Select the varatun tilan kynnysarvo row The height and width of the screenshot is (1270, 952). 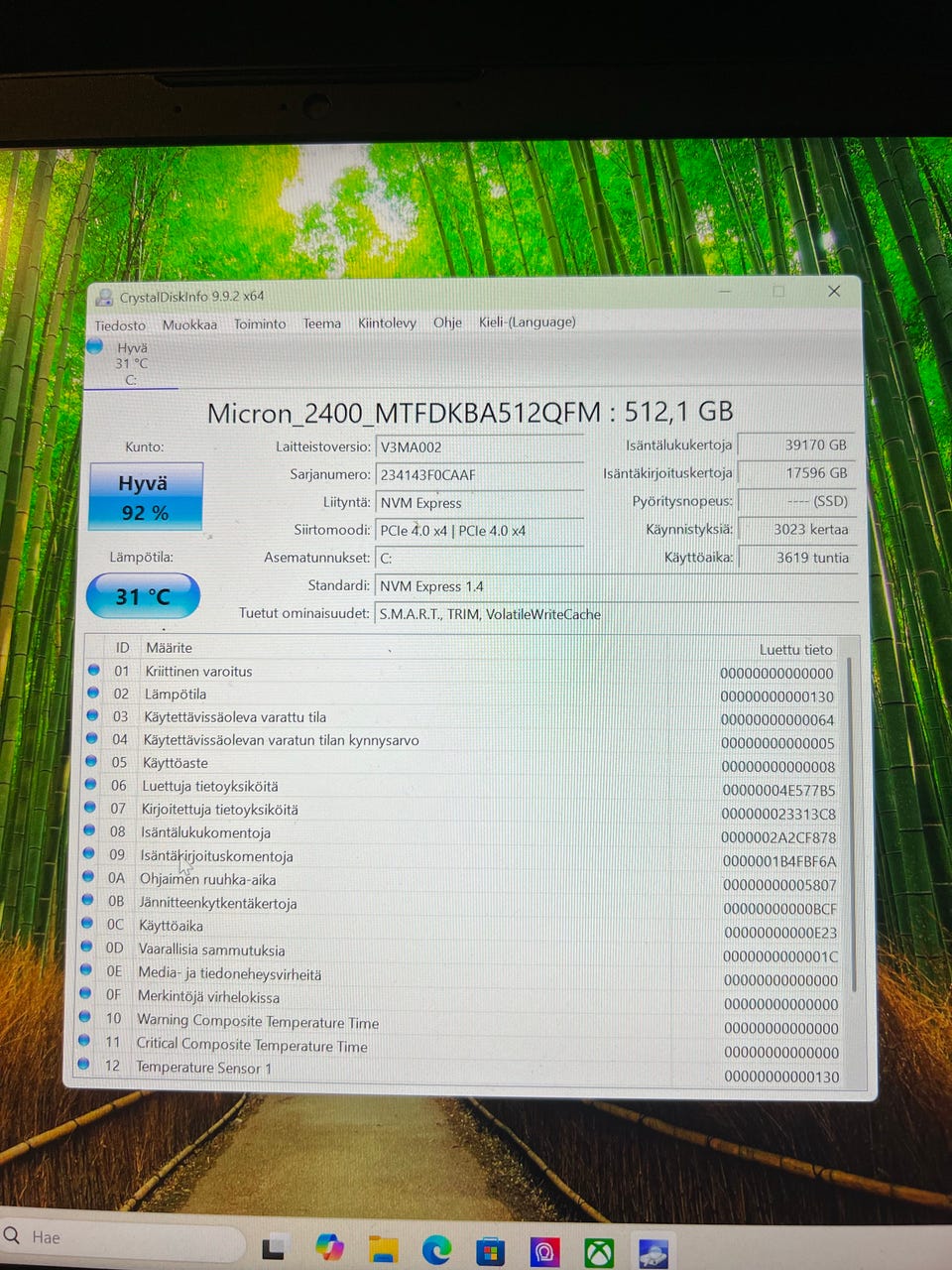click(x=463, y=740)
